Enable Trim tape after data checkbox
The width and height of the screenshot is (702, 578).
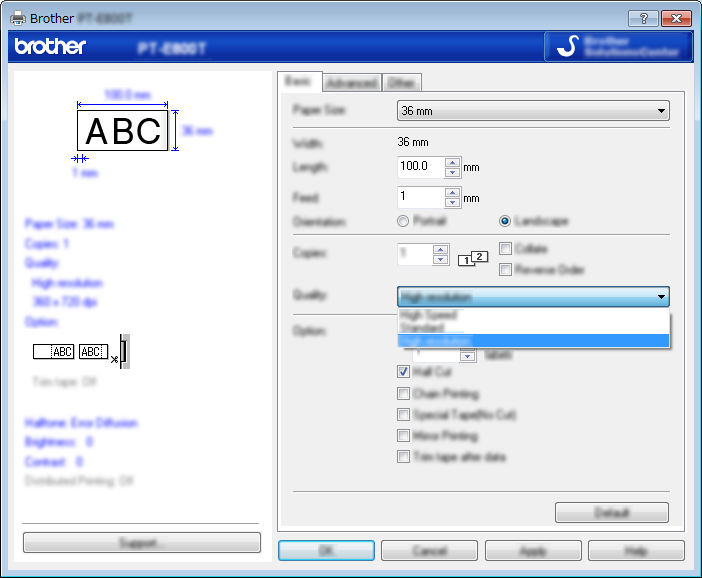pyautogui.click(x=403, y=457)
